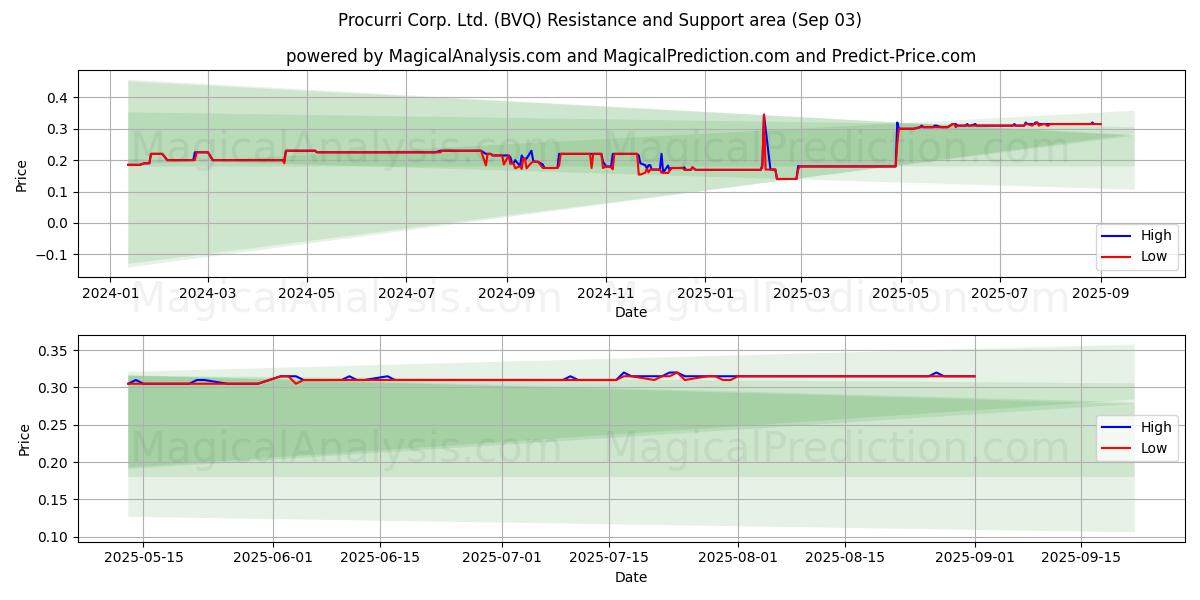Click the '0.10' price tick on bottom chart
Image resolution: width=1200 pixels, height=600 pixels.
coord(55,538)
